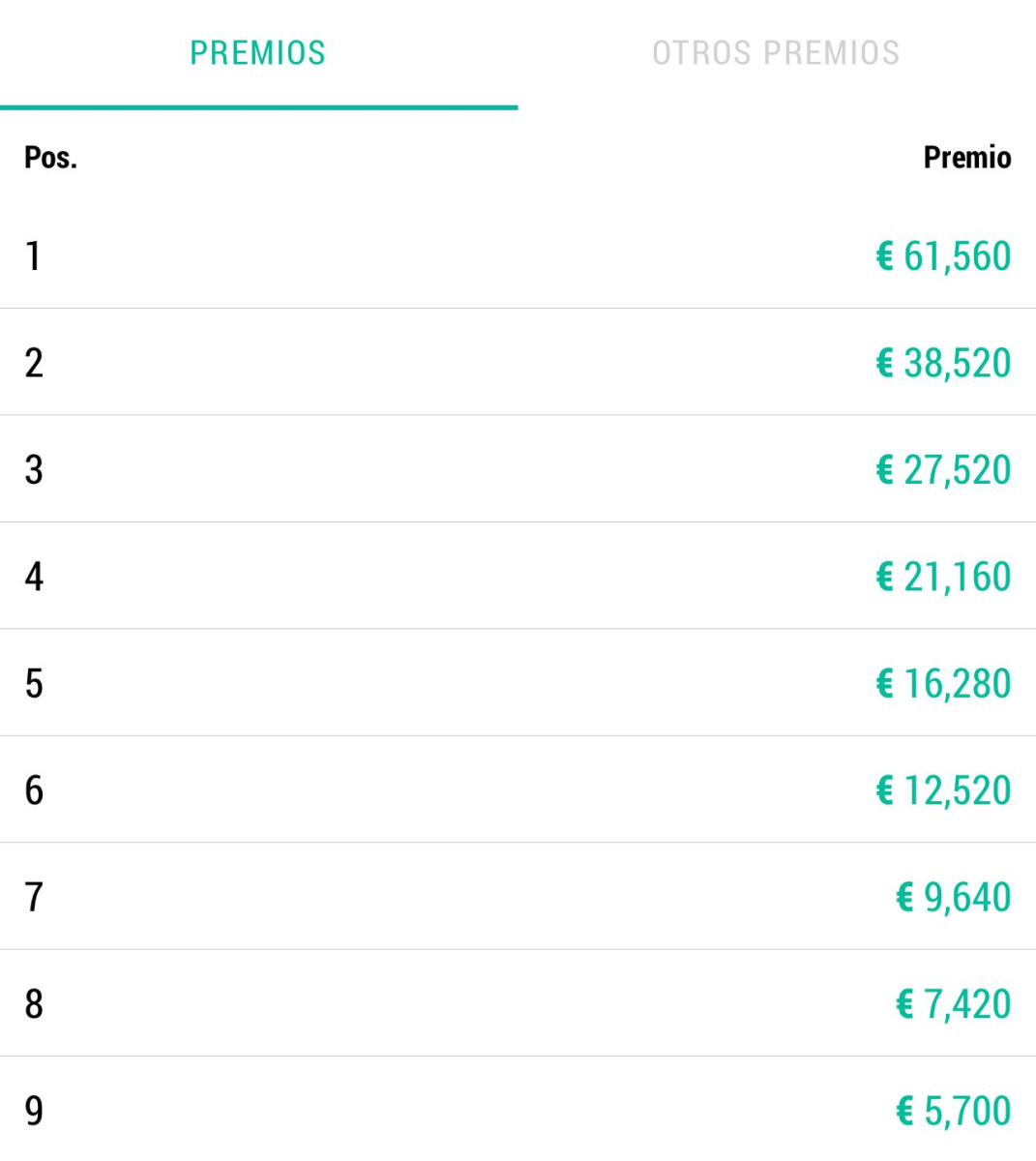Click the Pos. column header
Image resolution: width=1036 pixels, height=1161 pixels.
50,157
